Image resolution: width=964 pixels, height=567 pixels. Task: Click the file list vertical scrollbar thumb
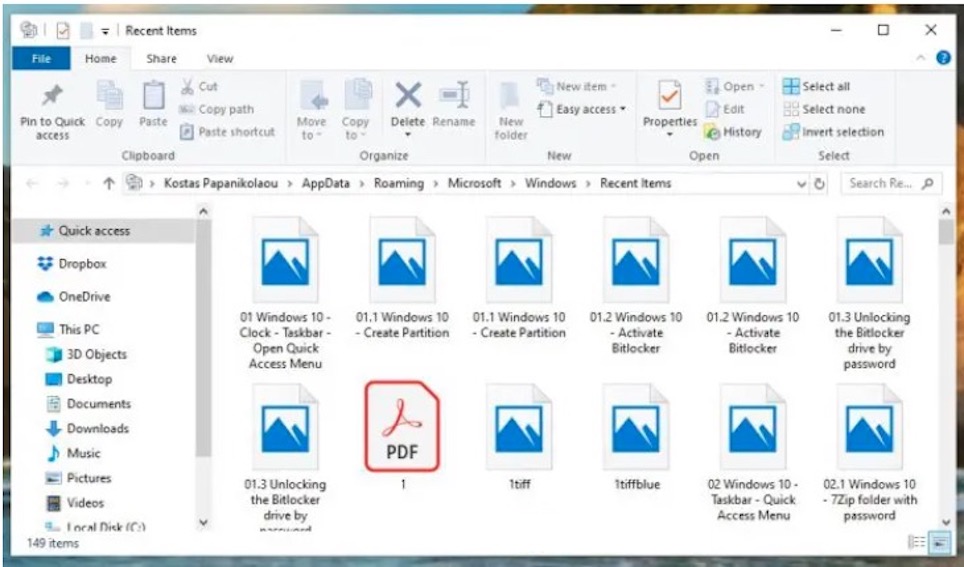946,232
